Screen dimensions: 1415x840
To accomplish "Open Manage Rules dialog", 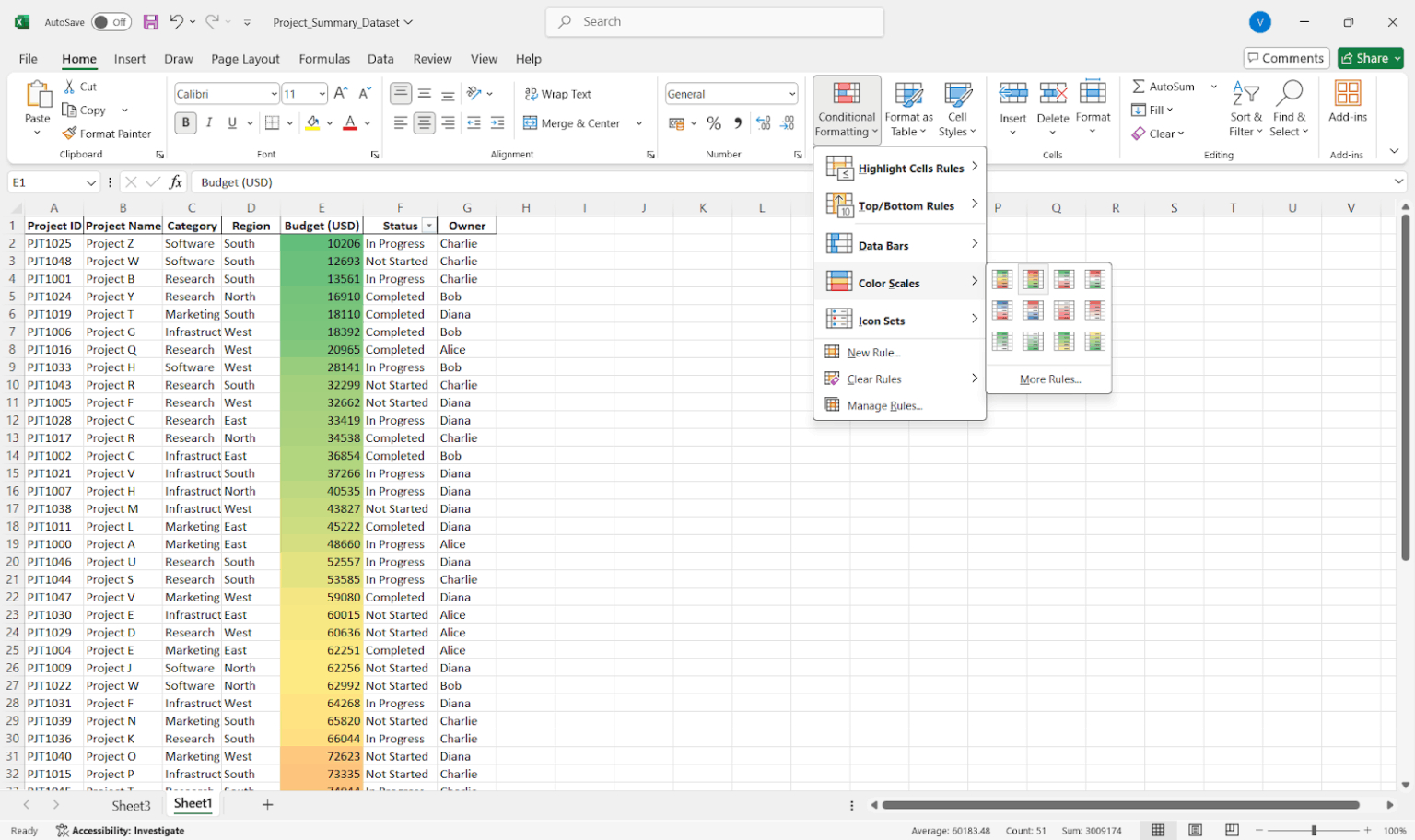I will click(x=884, y=405).
